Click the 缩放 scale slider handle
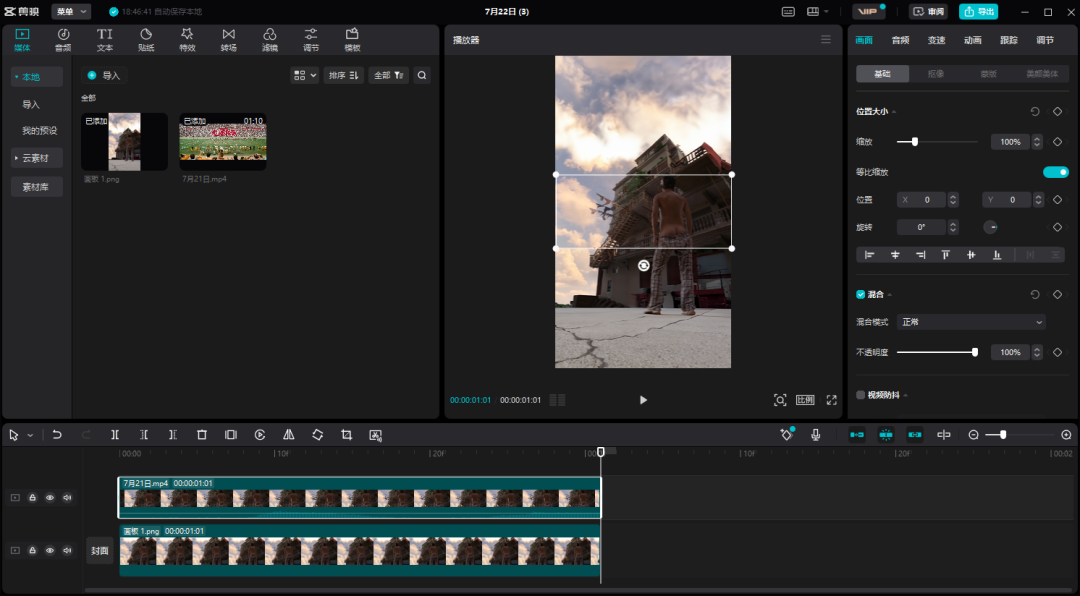This screenshot has height=596, width=1080. (915, 142)
